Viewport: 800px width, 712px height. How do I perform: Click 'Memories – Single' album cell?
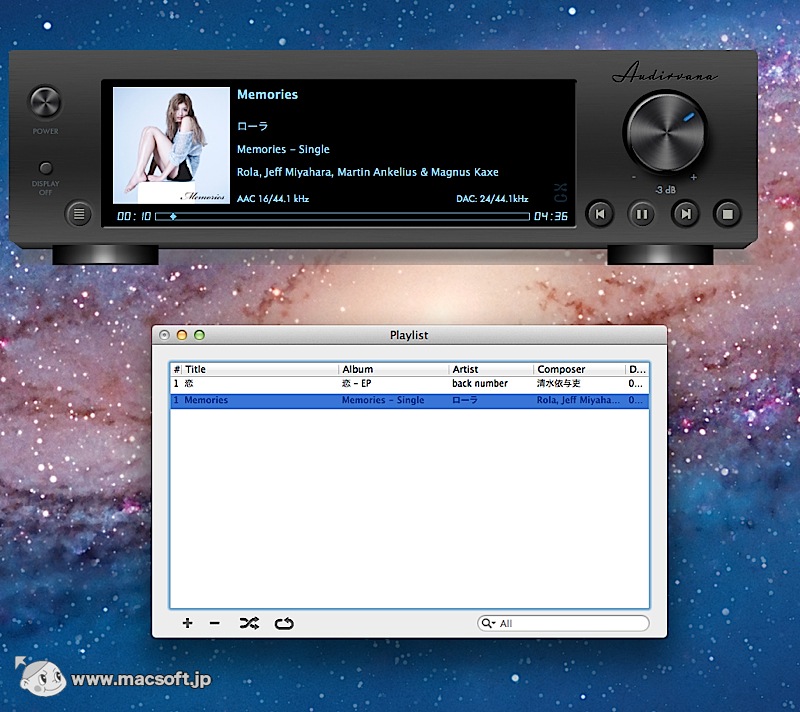pyautogui.click(x=383, y=400)
